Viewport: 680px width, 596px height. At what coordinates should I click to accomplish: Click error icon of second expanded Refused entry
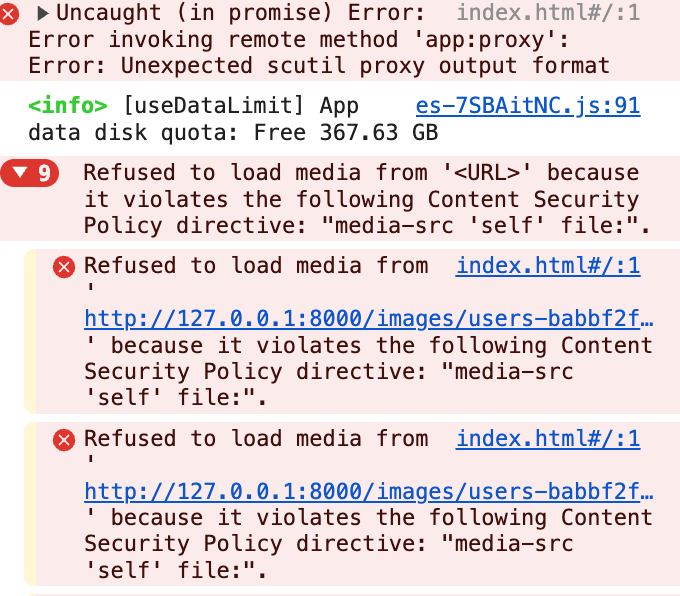(64, 440)
